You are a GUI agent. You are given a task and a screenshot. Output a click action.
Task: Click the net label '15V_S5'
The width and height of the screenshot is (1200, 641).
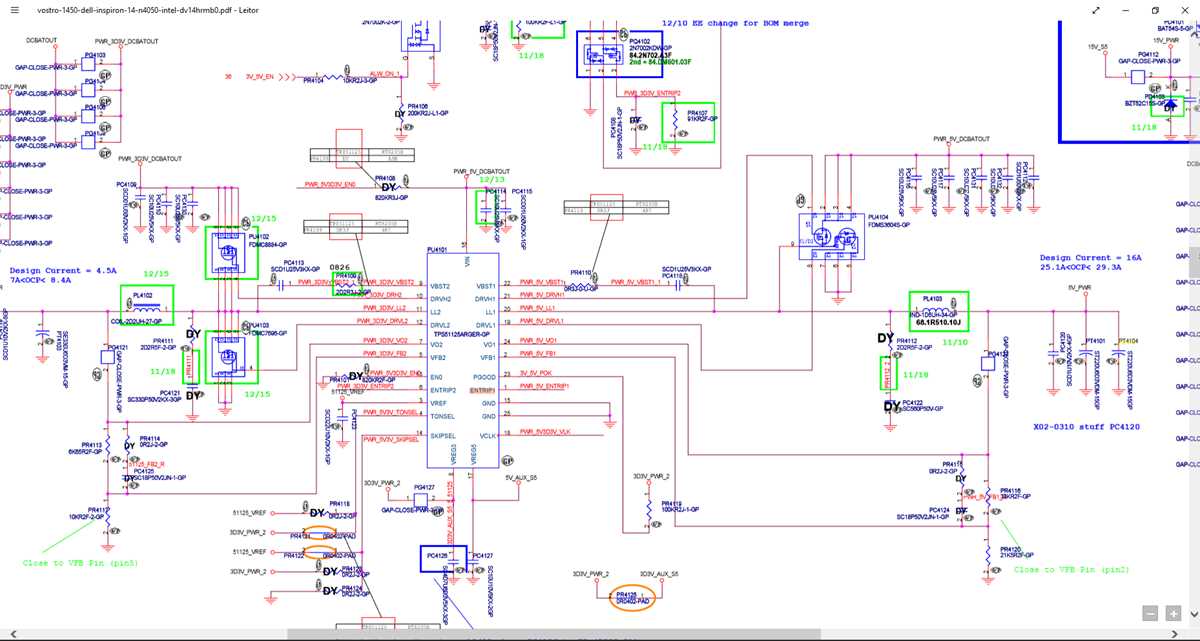1097,46
